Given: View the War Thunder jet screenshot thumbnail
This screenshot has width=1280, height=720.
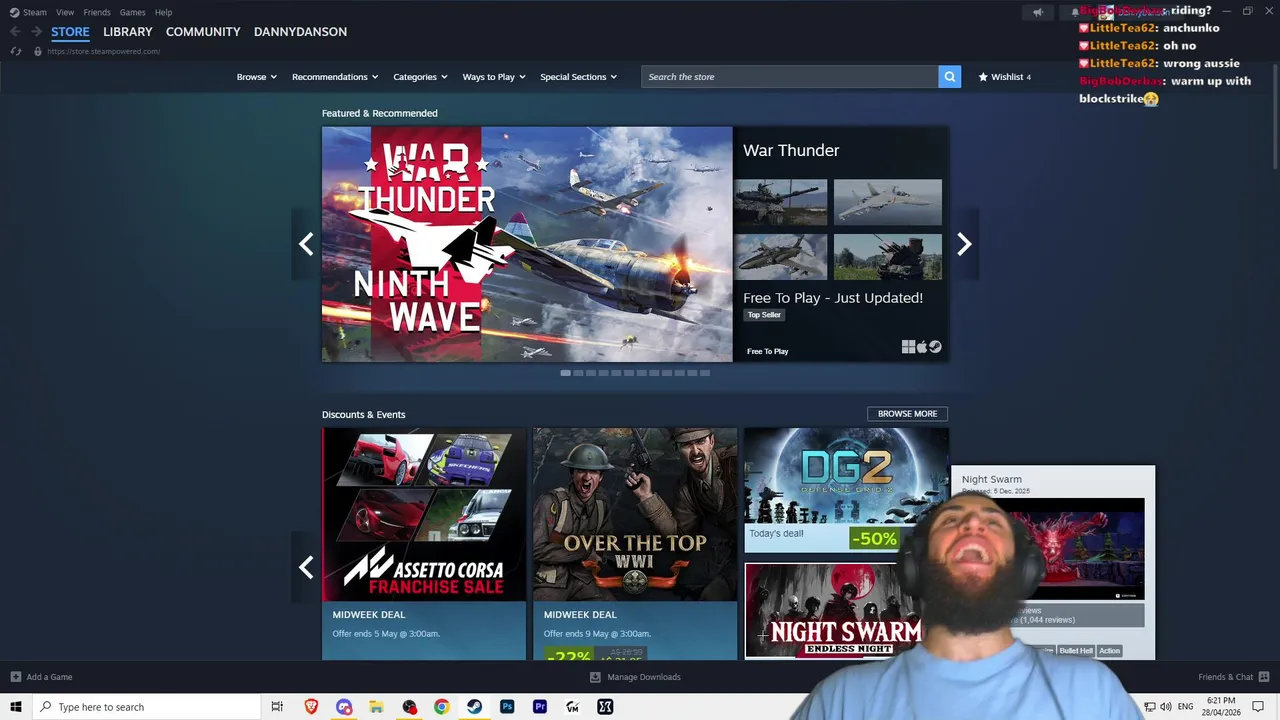Looking at the screenshot, I should [x=888, y=203].
